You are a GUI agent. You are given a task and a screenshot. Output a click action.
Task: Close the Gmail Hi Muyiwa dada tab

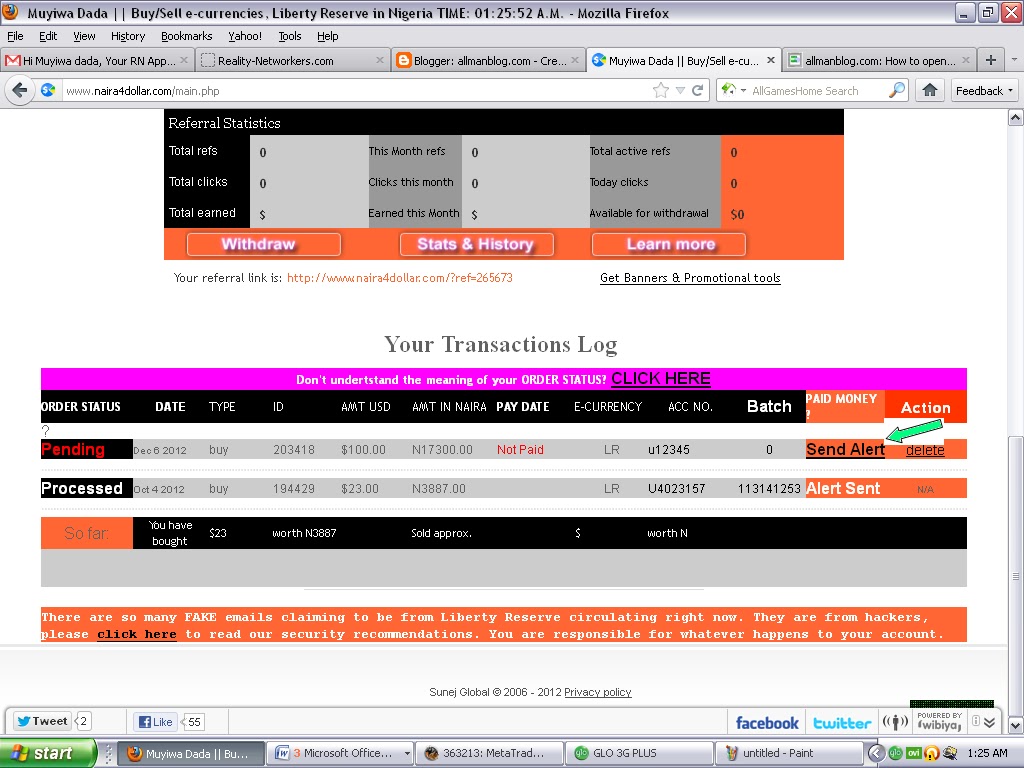click(x=184, y=60)
